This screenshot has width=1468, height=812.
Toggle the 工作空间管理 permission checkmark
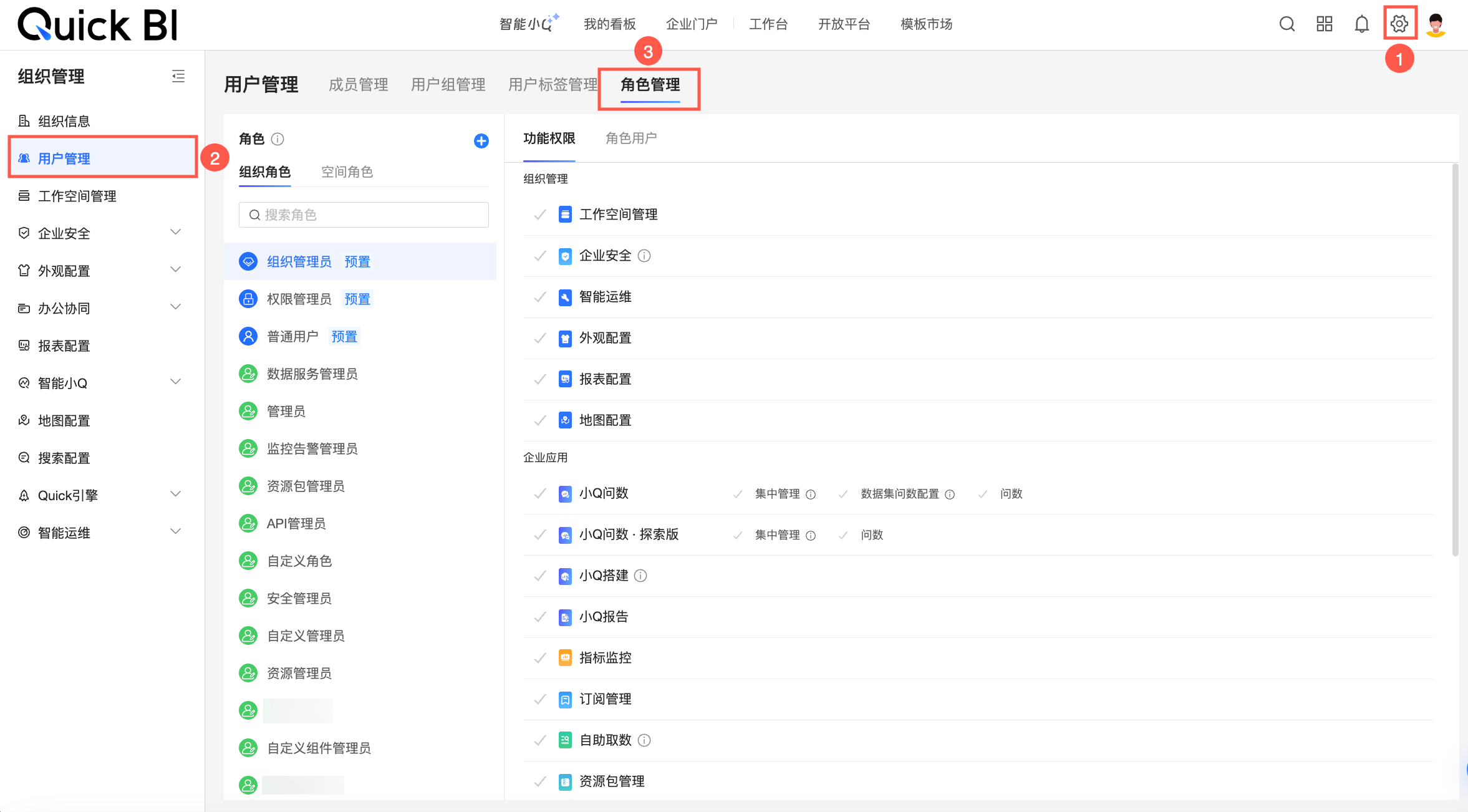click(540, 215)
